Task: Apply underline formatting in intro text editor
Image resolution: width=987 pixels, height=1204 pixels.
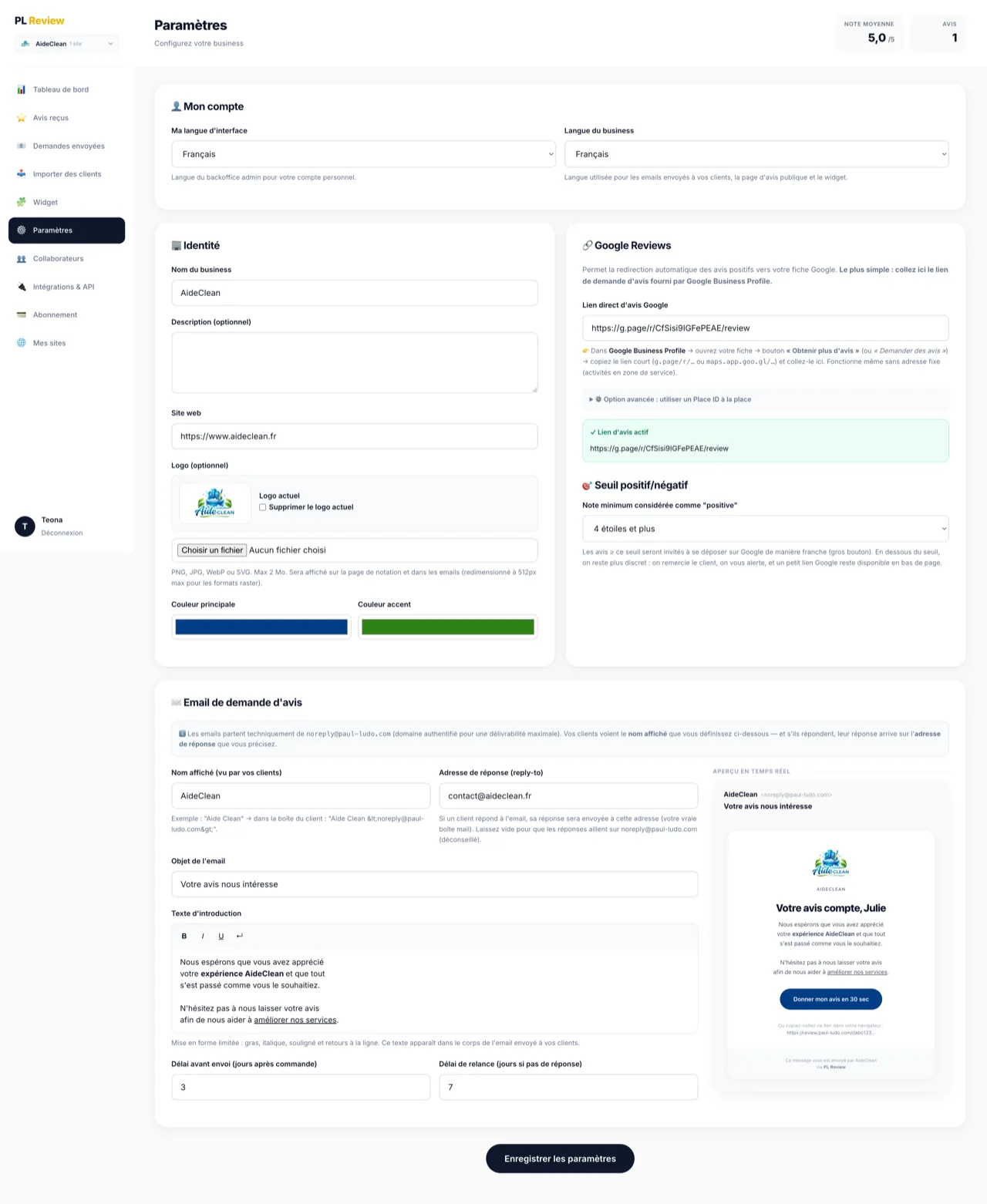Action: pos(221,936)
